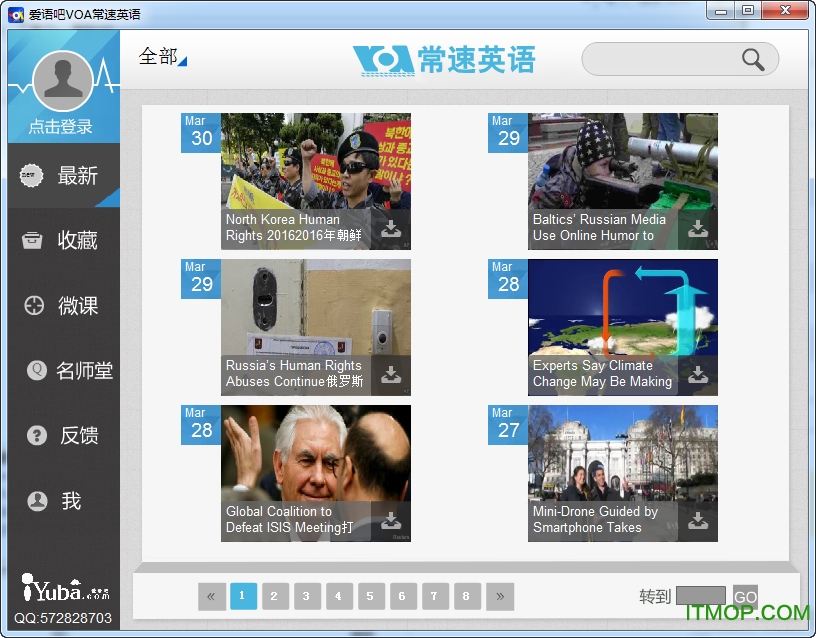Click the next page arrow
816x638 pixels.
pos(499,596)
